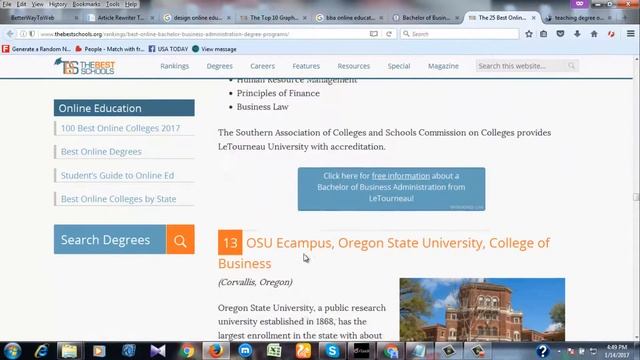Click the magnifier icon in website search box
The image size is (640, 360).
click(x=571, y=66)
